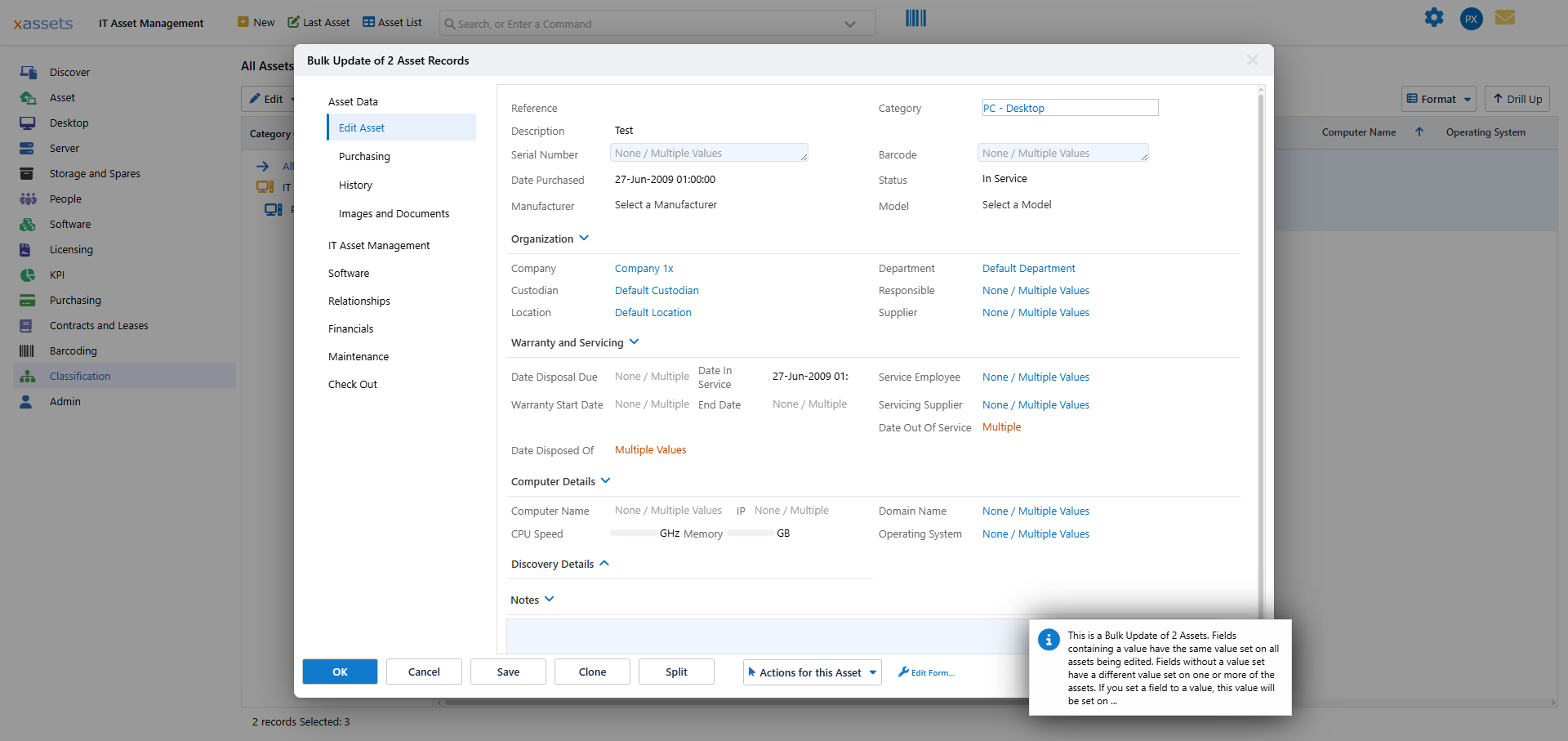Click the Desktop monitor icon in sidebar

tap(28, 123)
